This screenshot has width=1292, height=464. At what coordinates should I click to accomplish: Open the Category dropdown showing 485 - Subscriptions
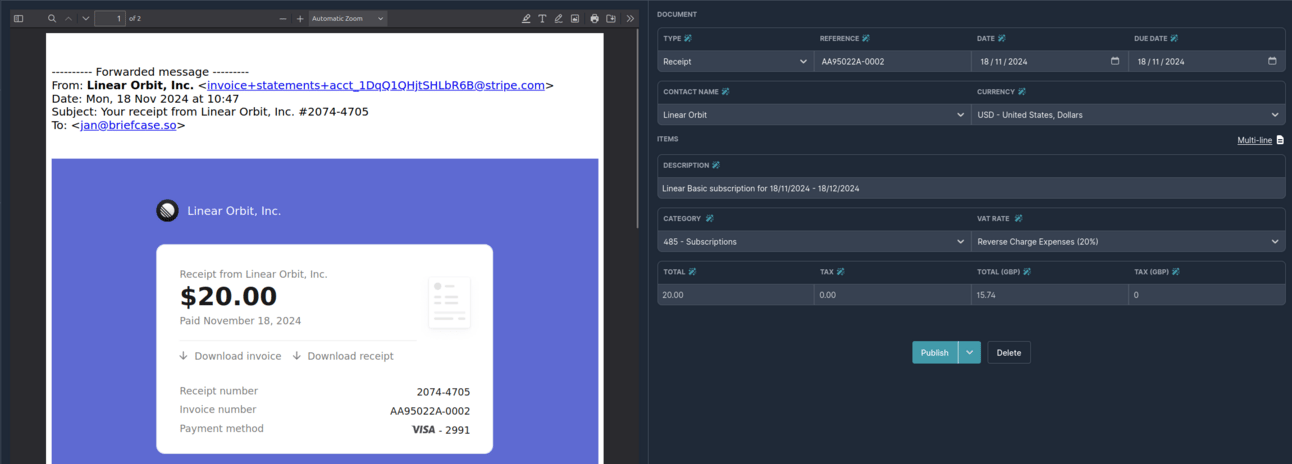click(x=814, y=241)
